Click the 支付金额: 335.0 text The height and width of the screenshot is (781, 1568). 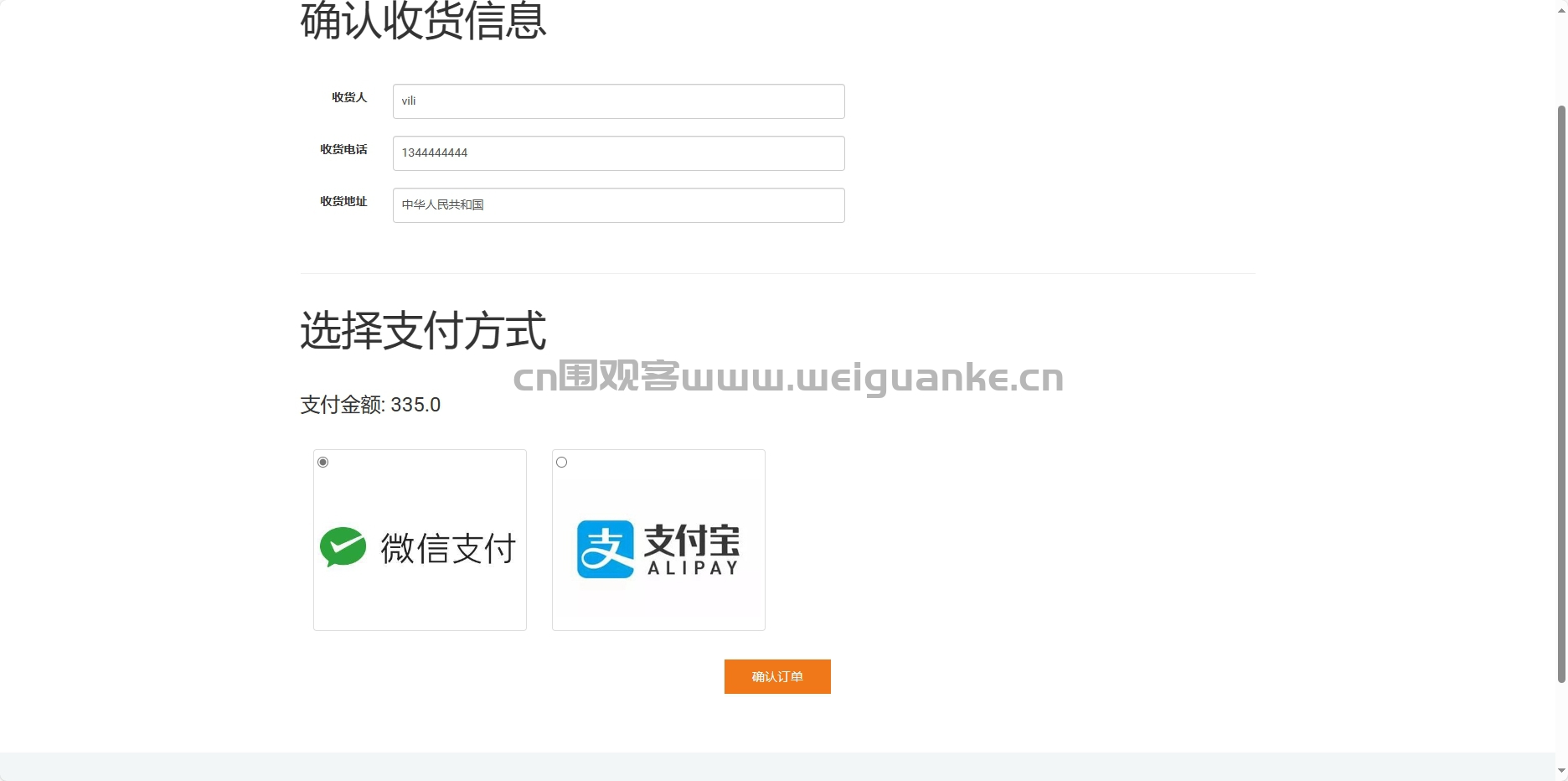(x=370, y=405)
